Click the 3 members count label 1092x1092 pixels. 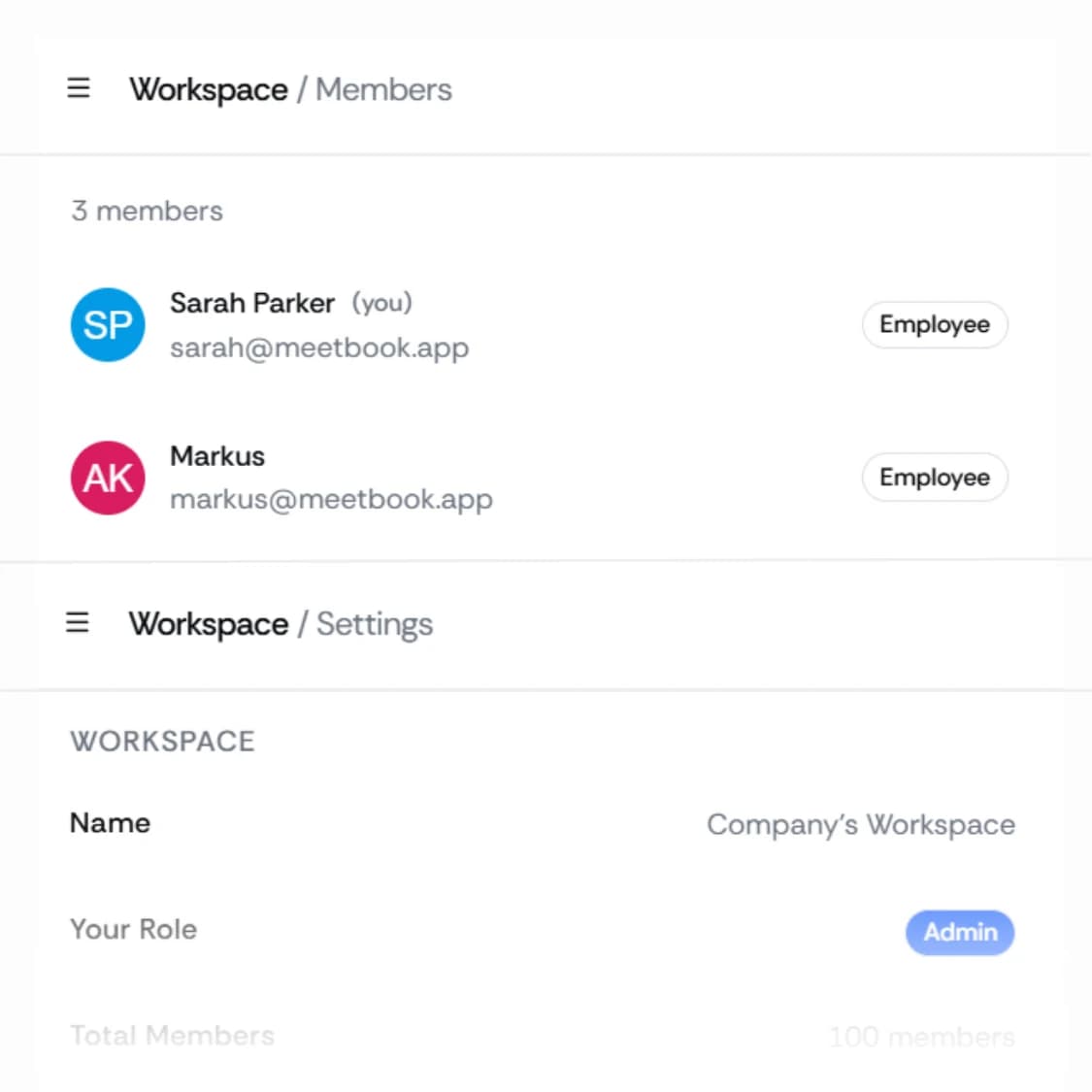click(x=147, y=211)
